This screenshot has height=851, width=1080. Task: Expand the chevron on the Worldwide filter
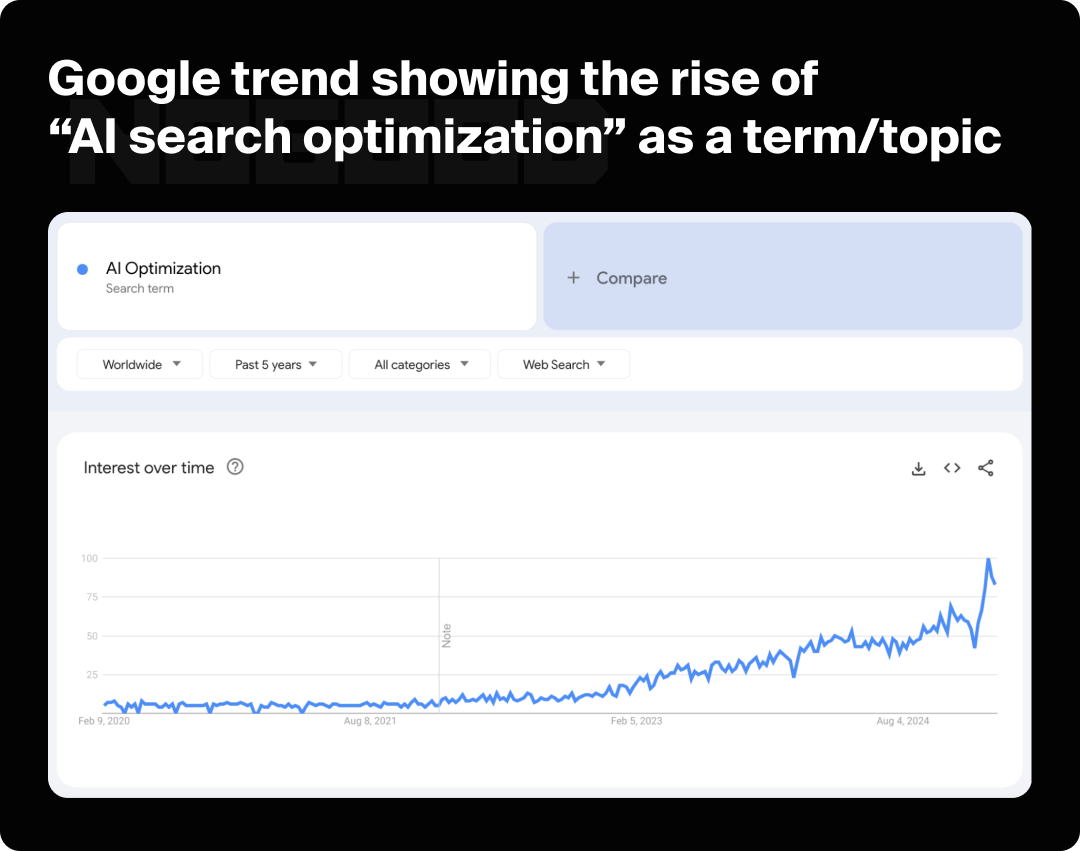(178, 364)
